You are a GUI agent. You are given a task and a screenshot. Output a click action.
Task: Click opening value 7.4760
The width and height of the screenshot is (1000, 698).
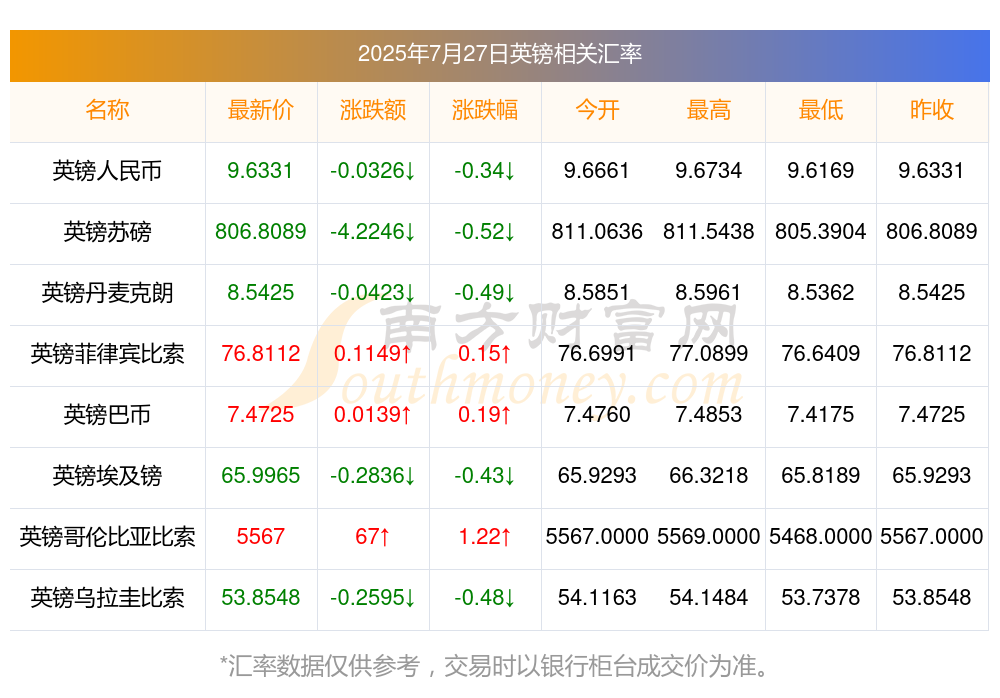[597, 414]
